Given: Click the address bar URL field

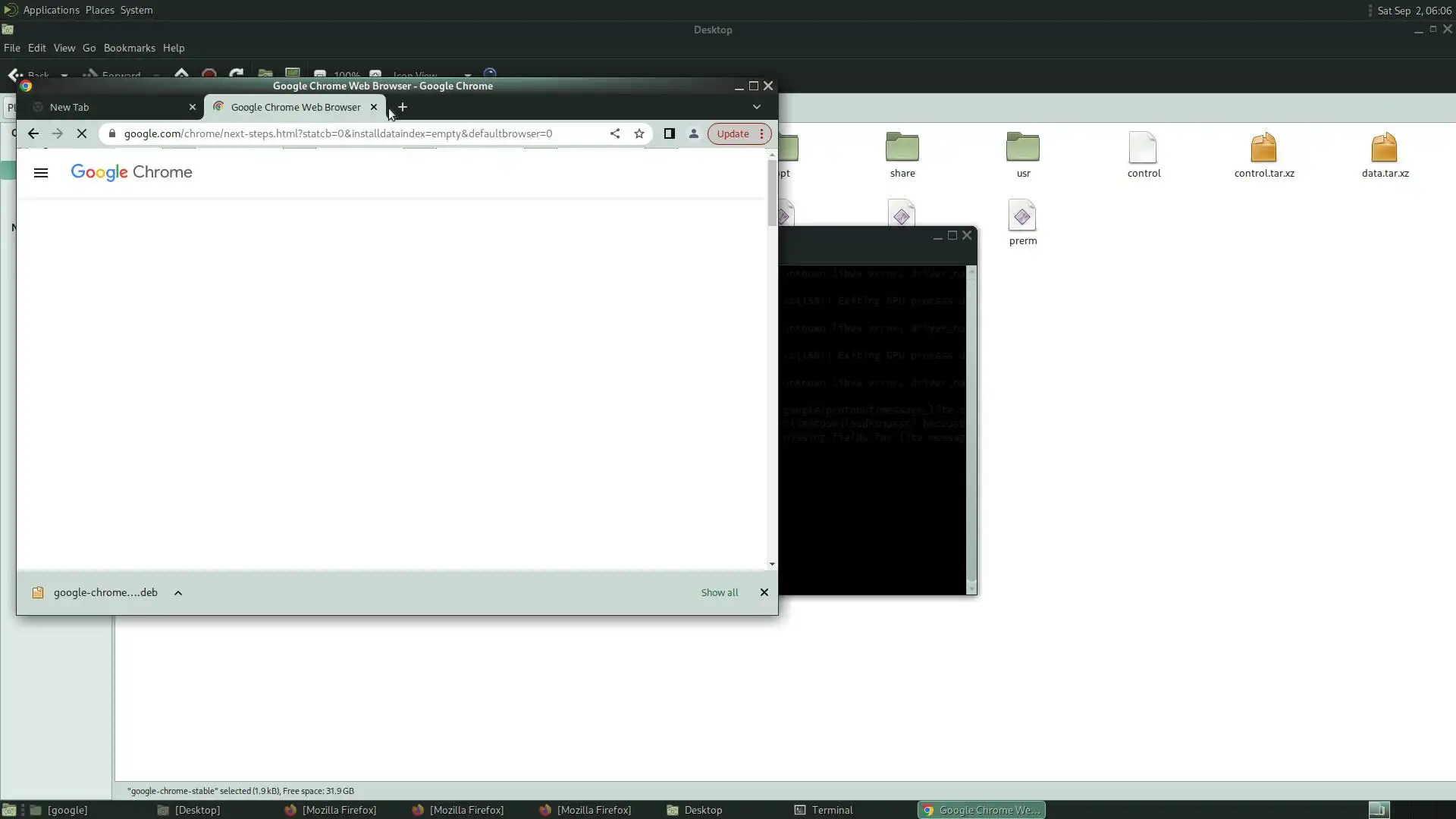Looking at the screenshot, I should (x=338, y=133).
